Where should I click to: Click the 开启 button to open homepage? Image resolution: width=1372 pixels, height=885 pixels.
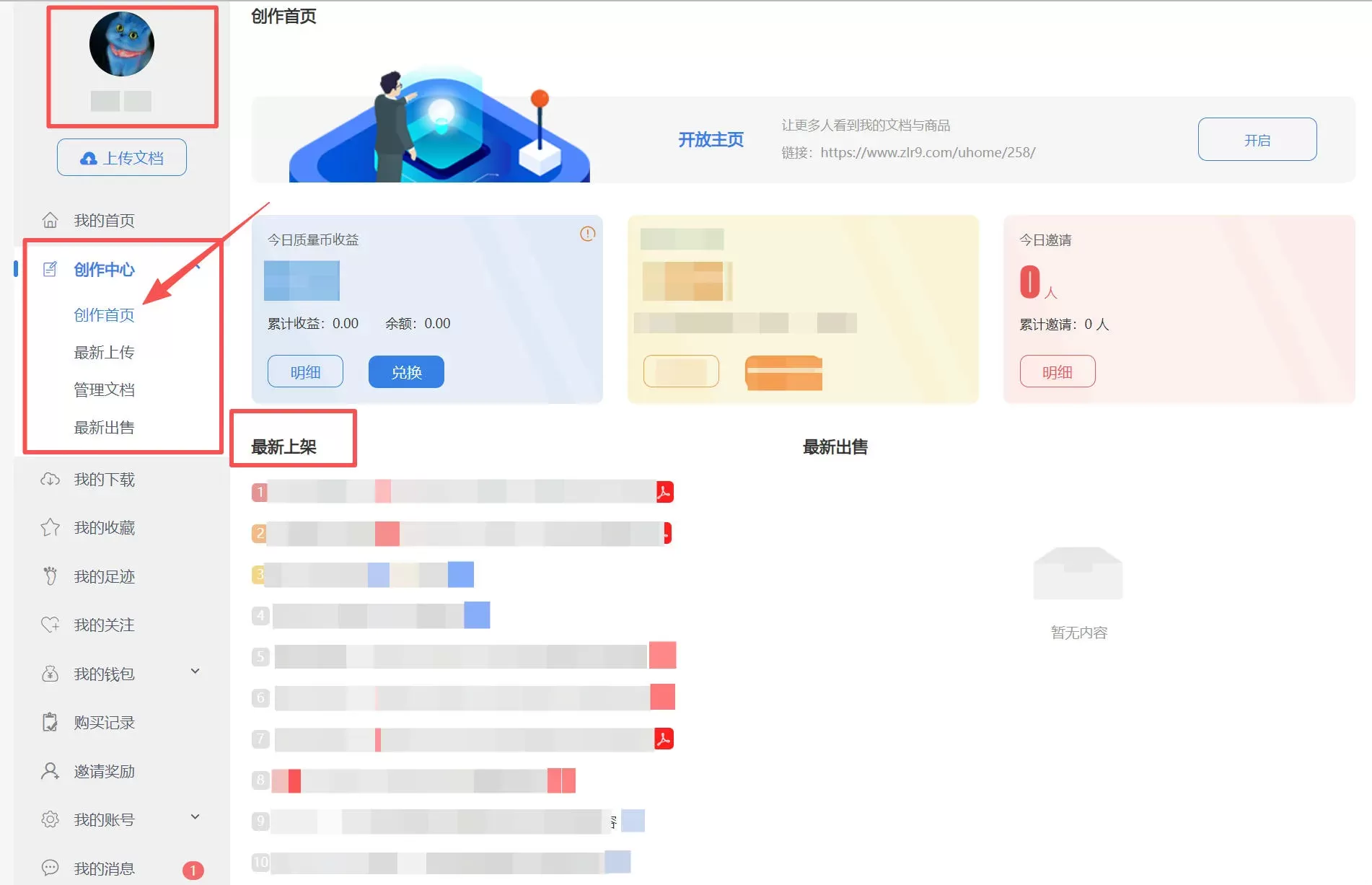point(1257,139)
